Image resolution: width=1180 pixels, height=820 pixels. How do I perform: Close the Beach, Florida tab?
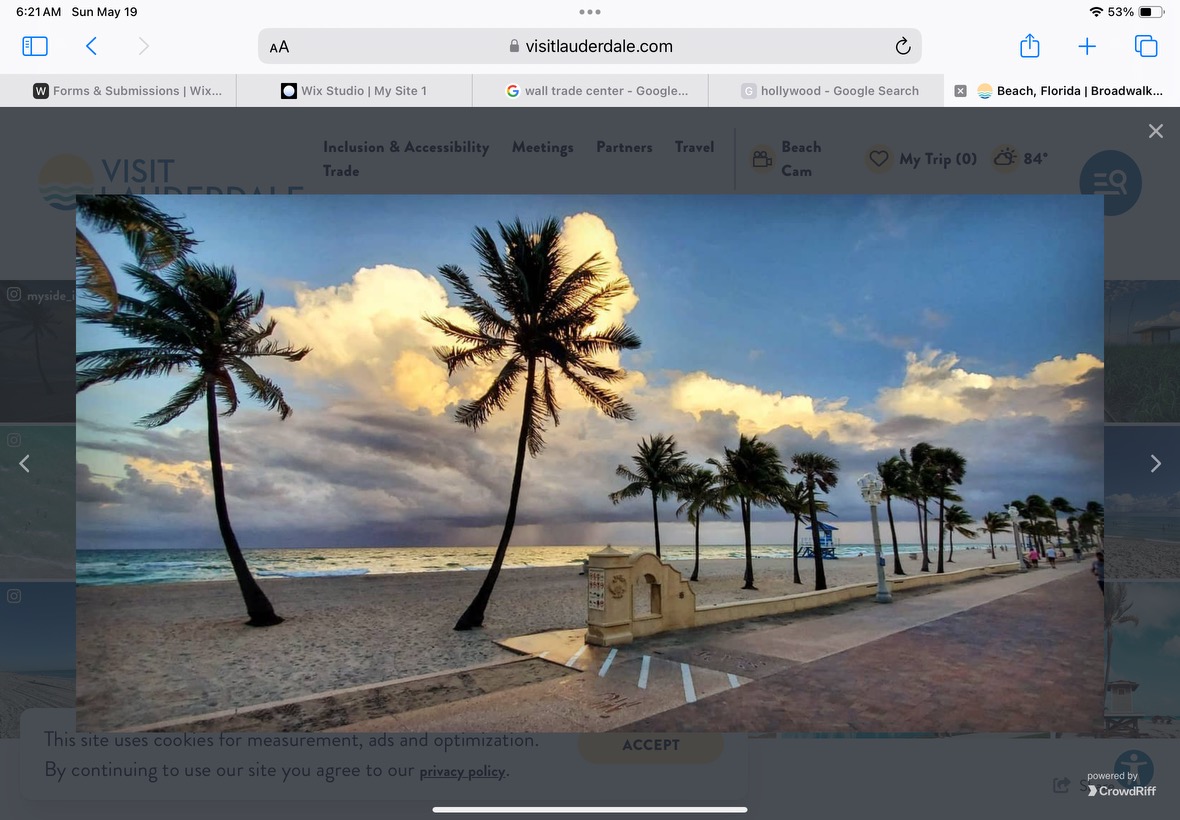tap(960, 91)
